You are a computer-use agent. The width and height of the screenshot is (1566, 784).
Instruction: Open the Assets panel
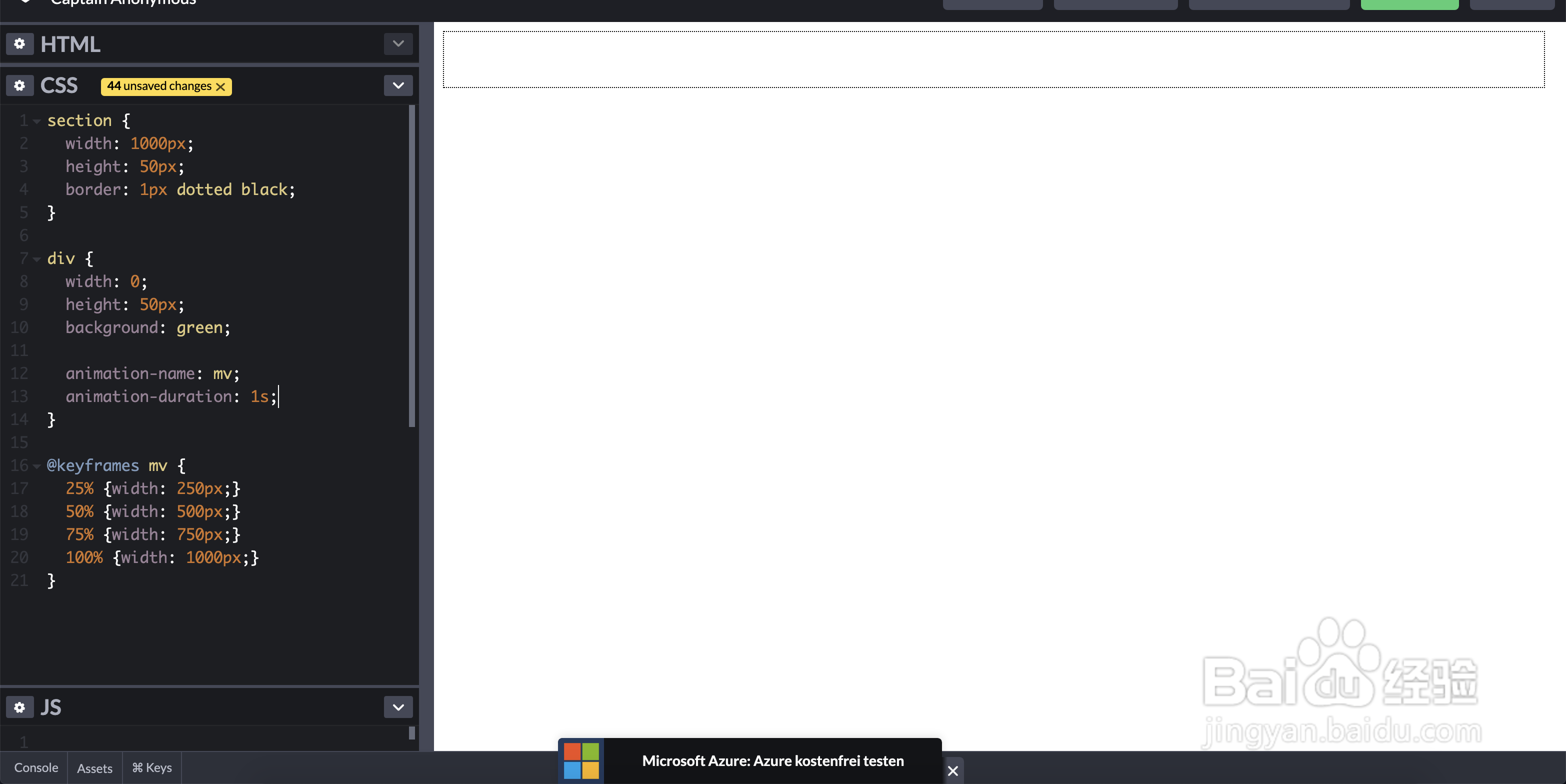(94, 768)
